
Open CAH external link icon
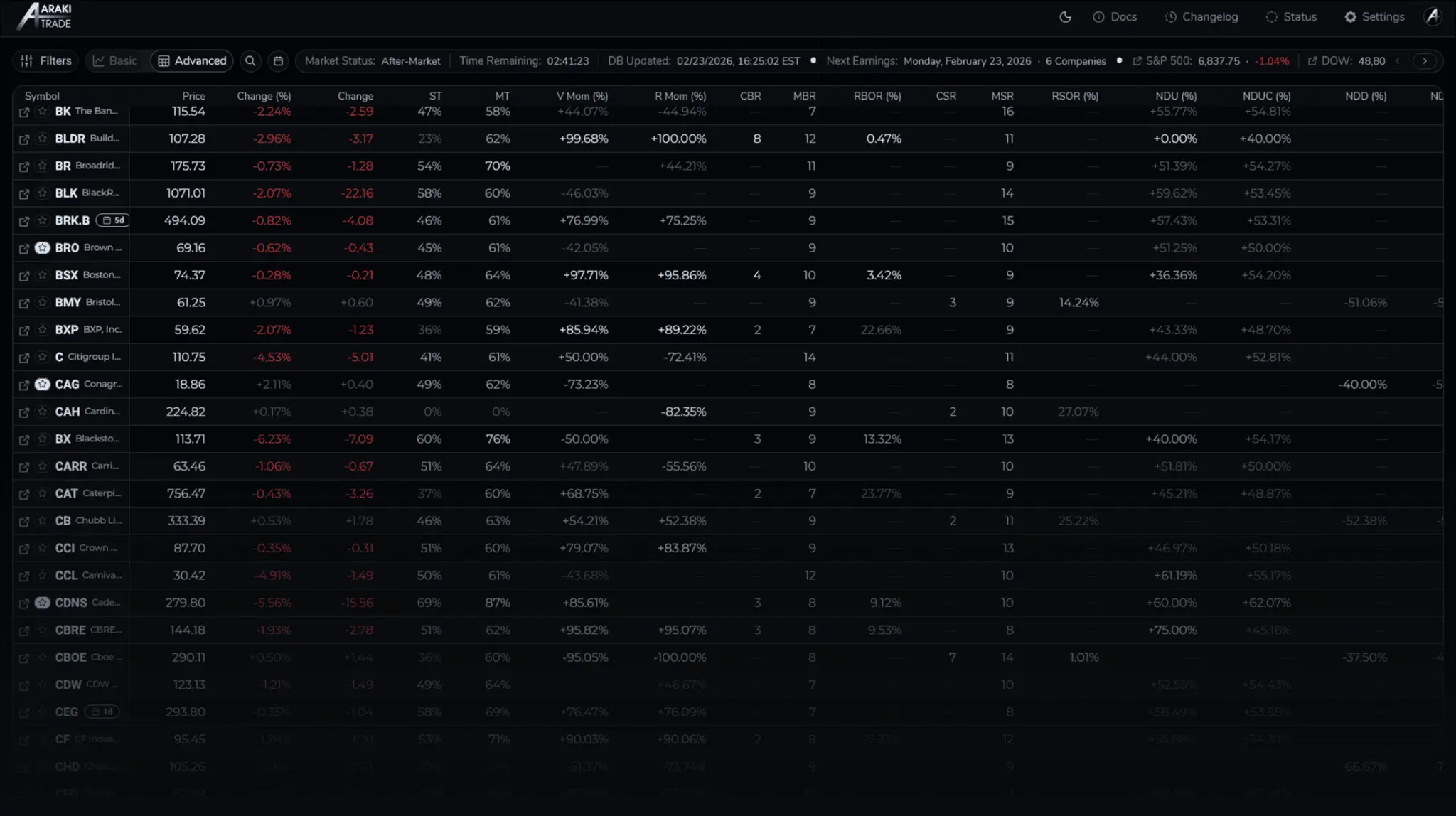(24, 412)
